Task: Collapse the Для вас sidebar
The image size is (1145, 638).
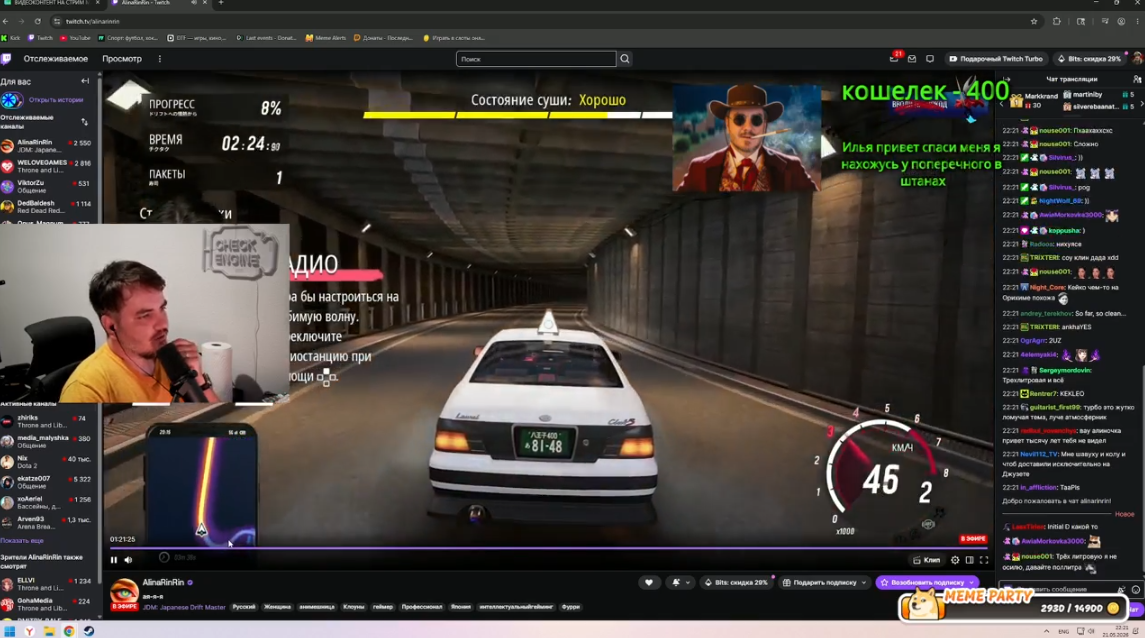Action: [85, 81]
